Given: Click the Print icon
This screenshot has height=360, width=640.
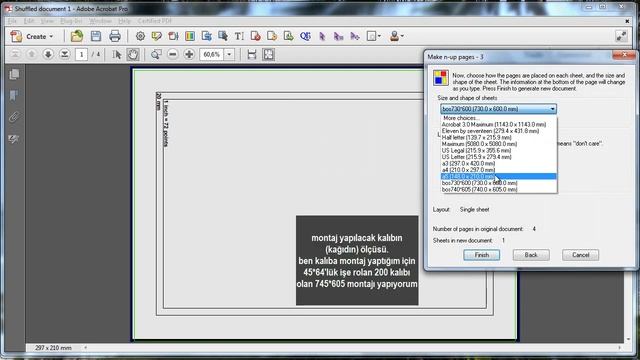Looking at the screenshot, I should tap(115, 36).
